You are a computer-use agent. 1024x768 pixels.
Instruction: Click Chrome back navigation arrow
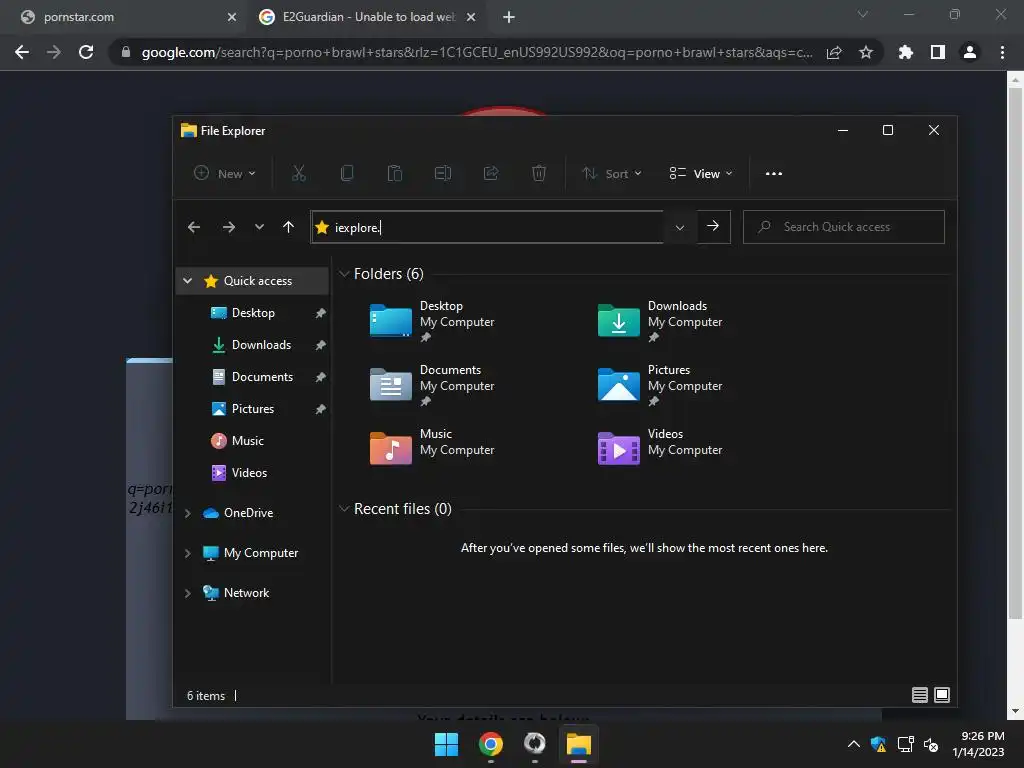[x=22, y=52]
